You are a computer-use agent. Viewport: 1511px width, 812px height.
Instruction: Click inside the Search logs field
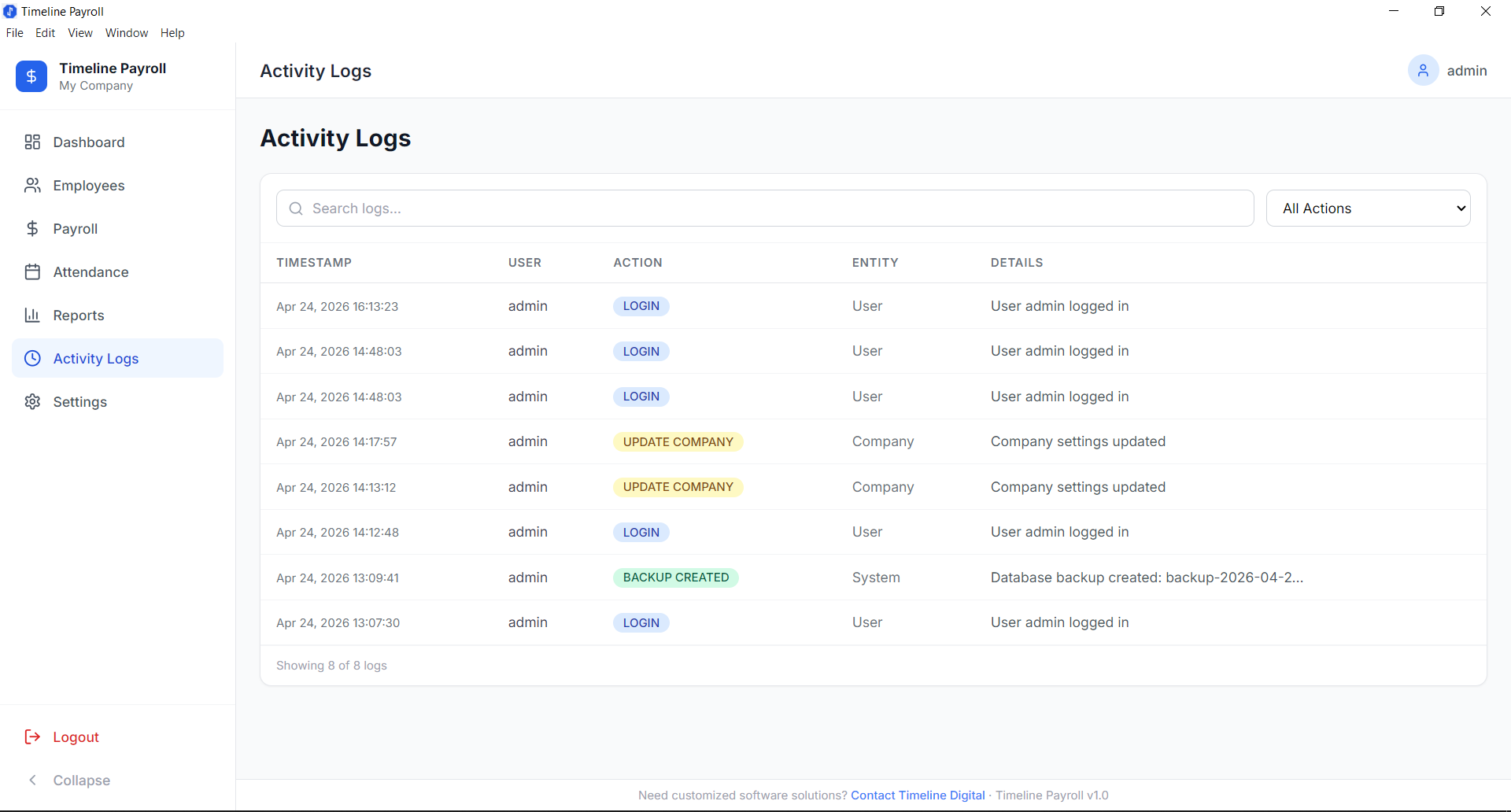tap(763, 208)
